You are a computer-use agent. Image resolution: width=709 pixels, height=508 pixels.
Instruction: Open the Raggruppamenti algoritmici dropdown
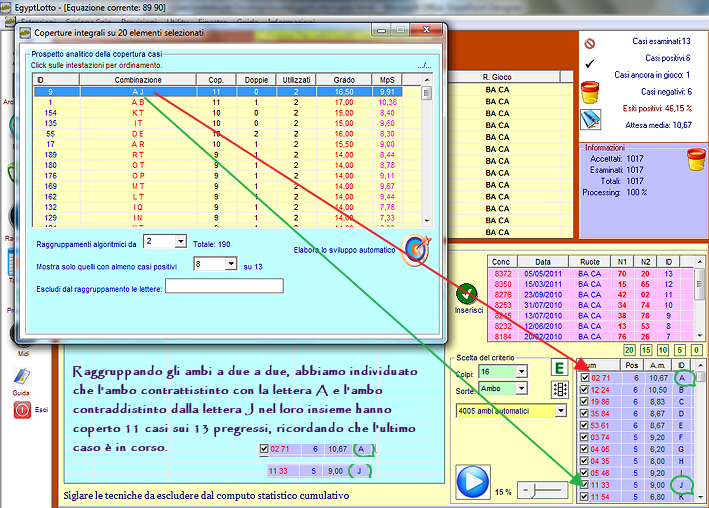click(180, 241)
